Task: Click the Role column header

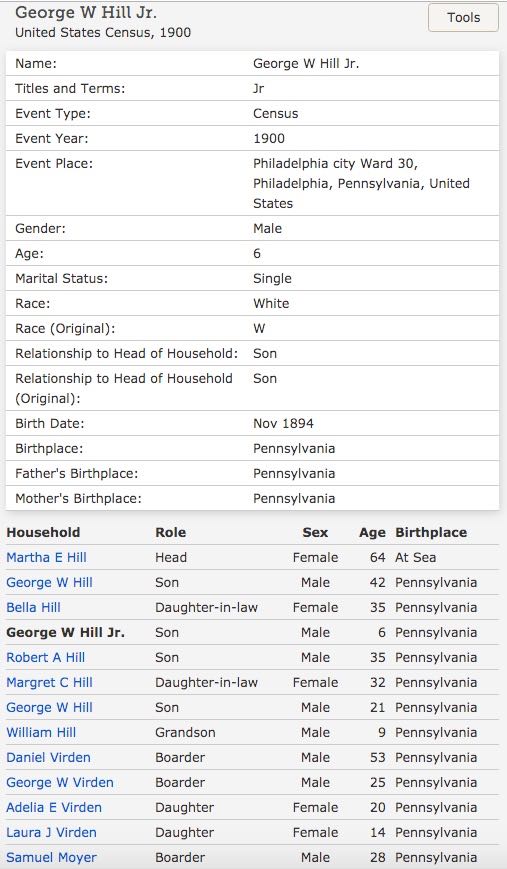Action: [x=170, y=533]
